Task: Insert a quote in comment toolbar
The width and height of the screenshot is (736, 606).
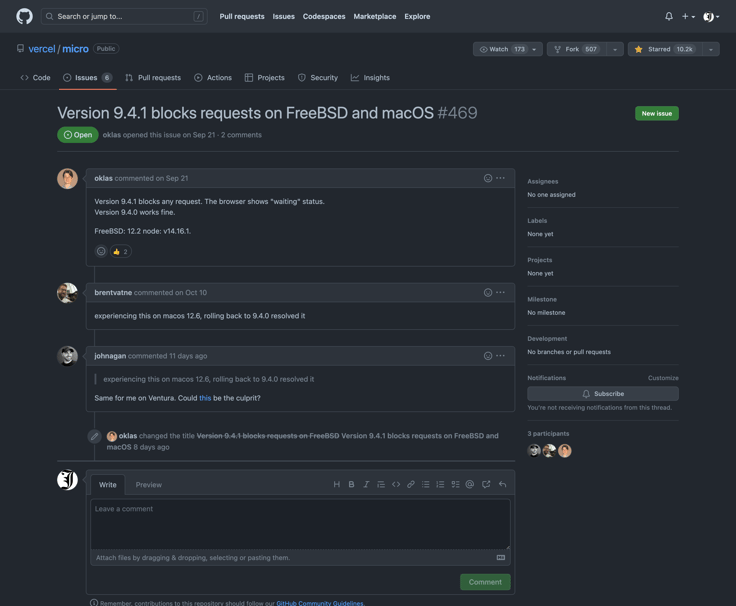Action: (x=381, y=484)
